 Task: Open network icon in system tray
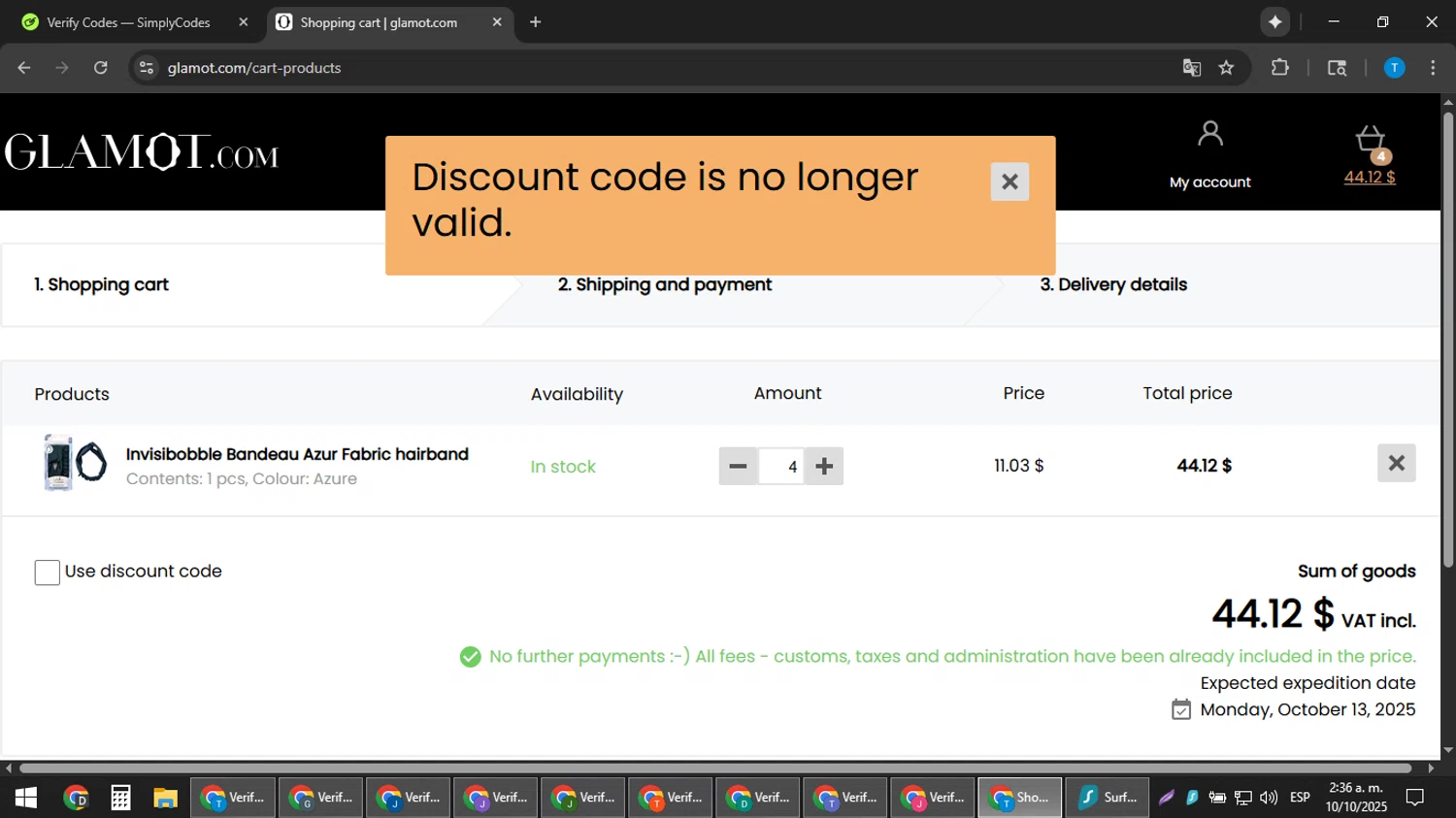click(1243, 798)
